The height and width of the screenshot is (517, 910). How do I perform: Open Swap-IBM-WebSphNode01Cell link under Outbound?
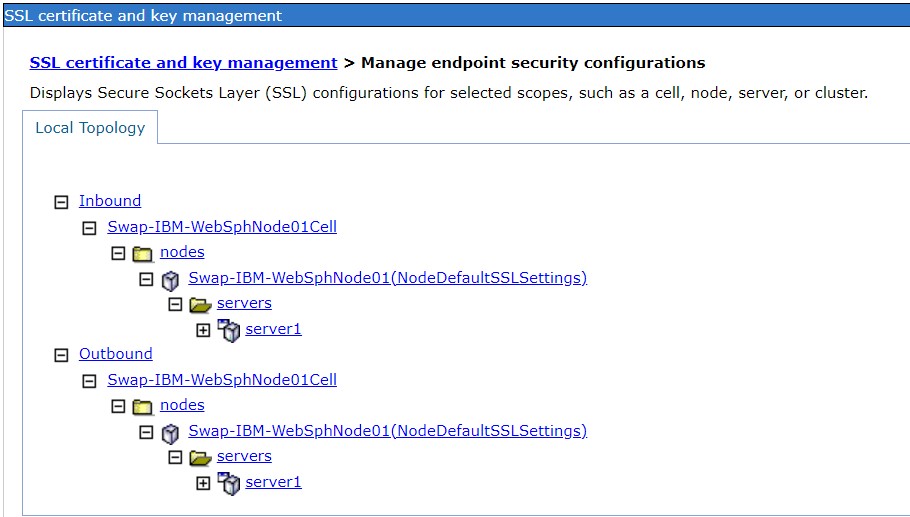222,379
